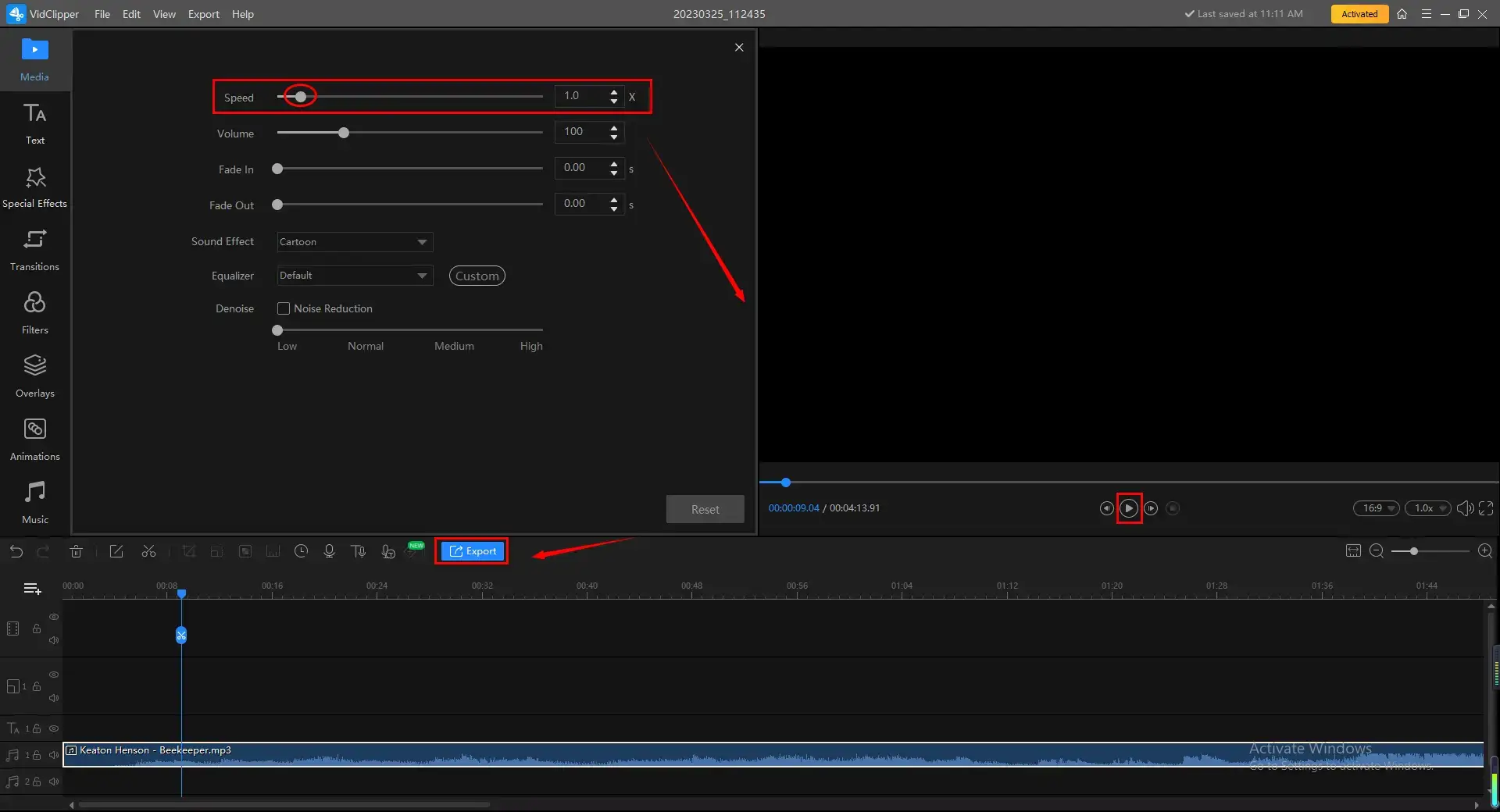
Task: Open the Animations panel
Action: (34, 440)
